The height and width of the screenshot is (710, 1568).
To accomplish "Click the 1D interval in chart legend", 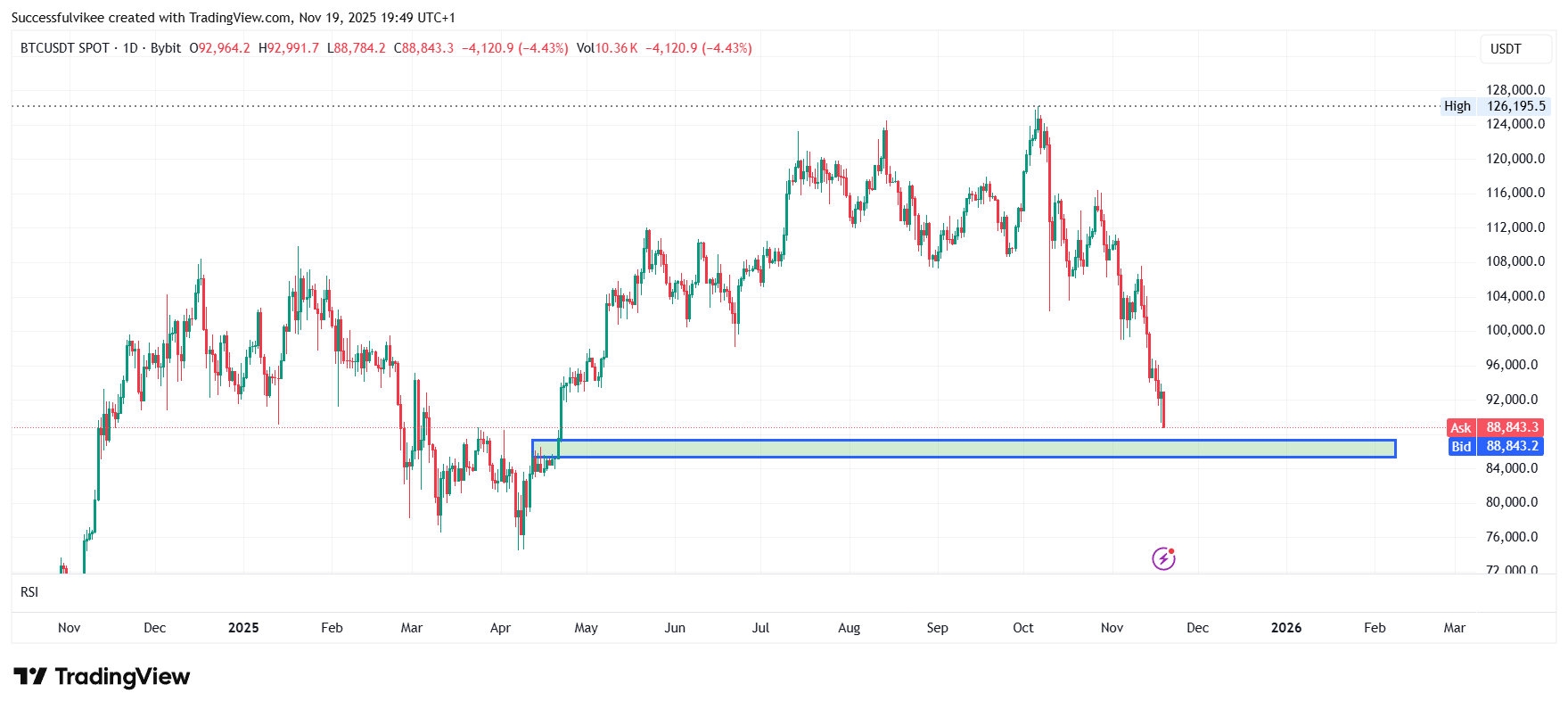I will coord(130,48).
